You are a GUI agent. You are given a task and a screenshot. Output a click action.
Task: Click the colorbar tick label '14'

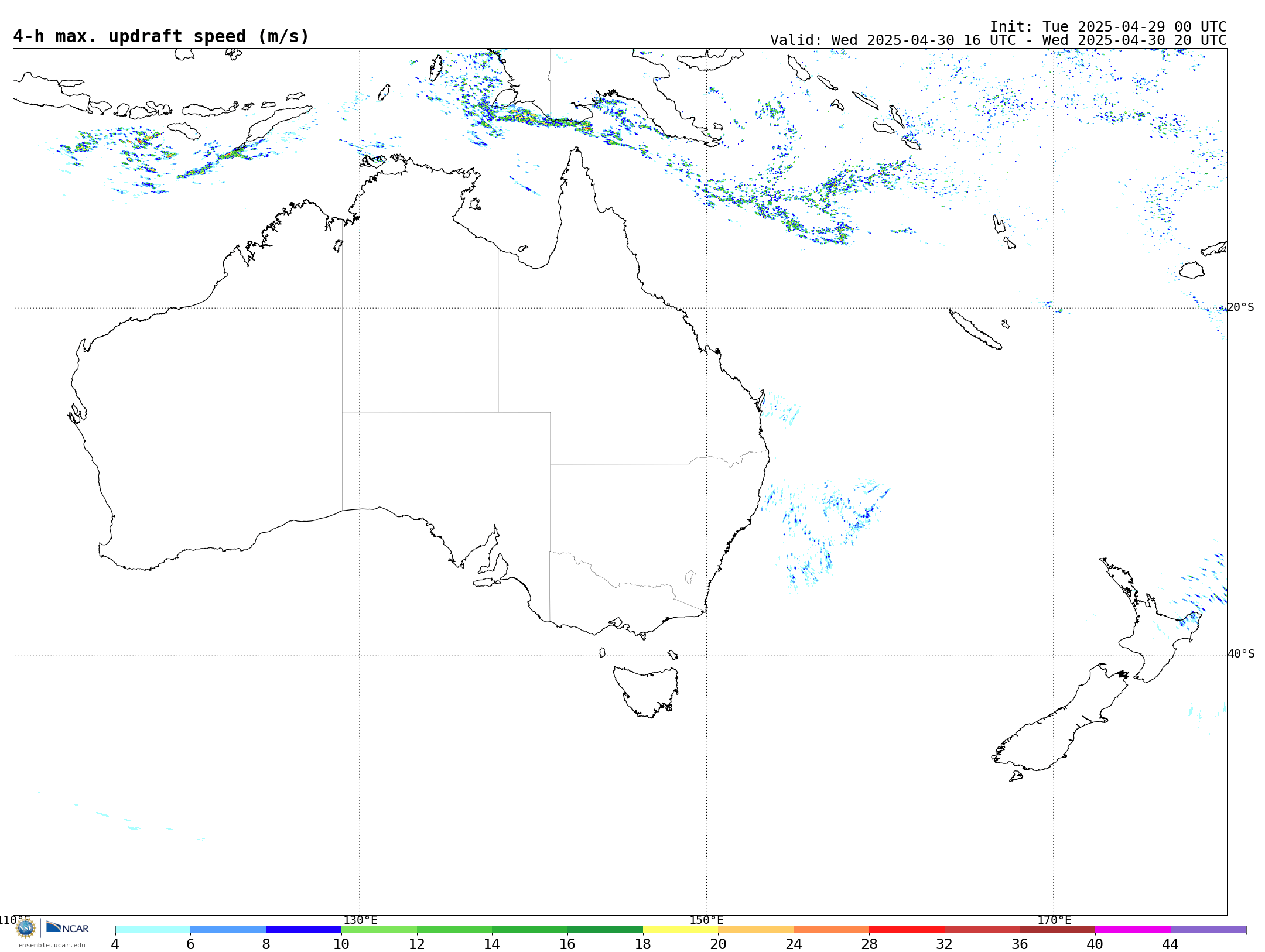[492, 944]
